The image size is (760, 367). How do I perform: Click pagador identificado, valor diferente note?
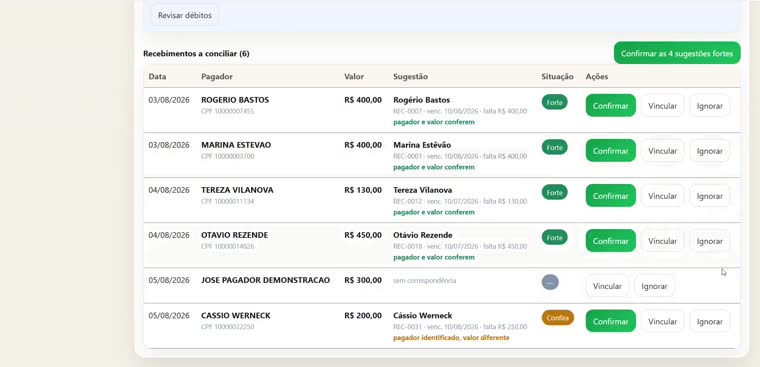click(451, 337)
